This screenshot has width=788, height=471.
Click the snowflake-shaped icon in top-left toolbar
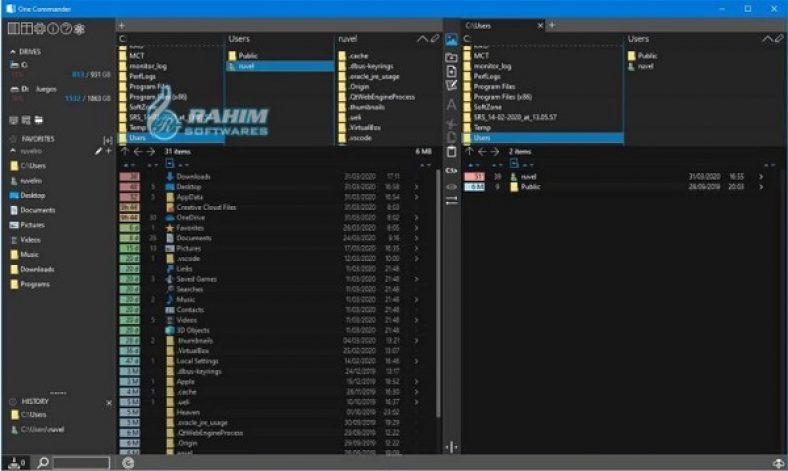(79, 29)
